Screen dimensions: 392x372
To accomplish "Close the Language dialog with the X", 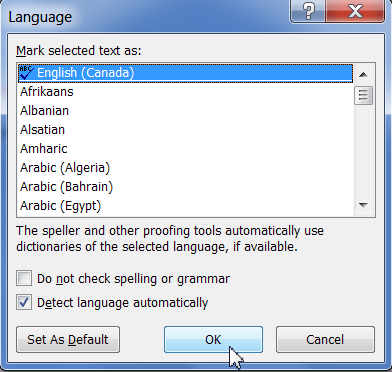I will [x=355, y=12].
